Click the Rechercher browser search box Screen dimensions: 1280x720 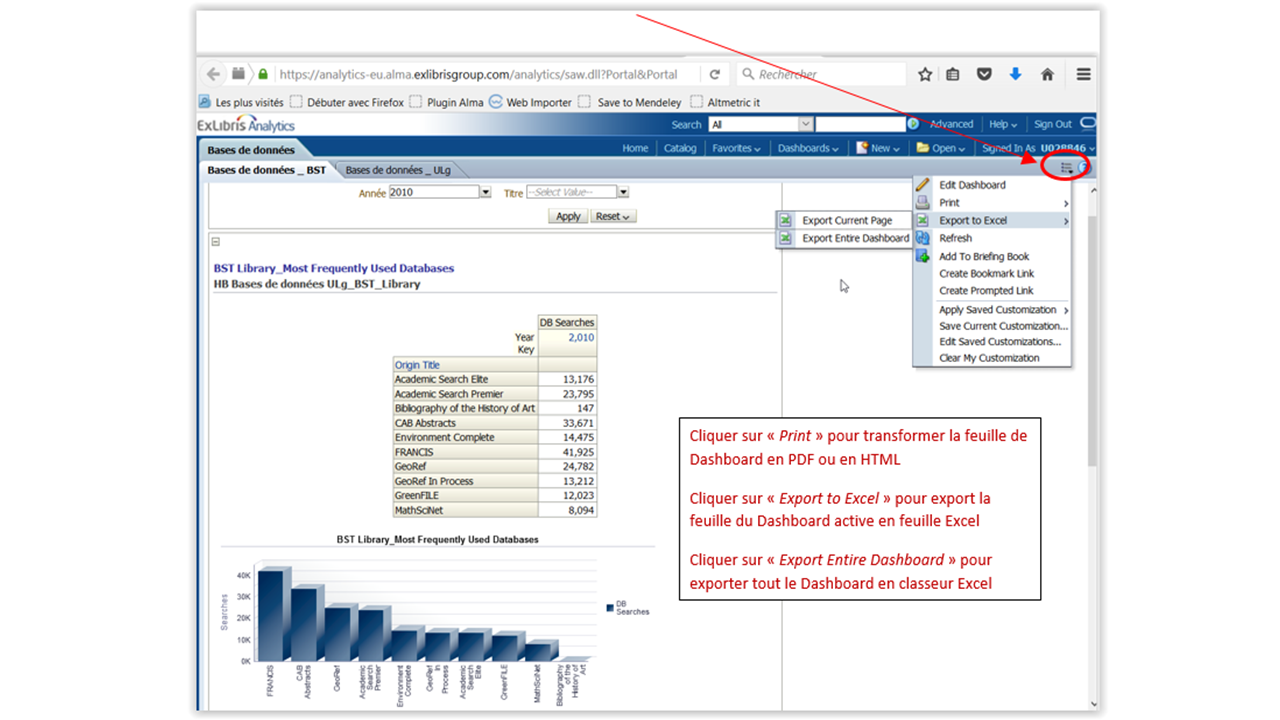pos(822,74)
